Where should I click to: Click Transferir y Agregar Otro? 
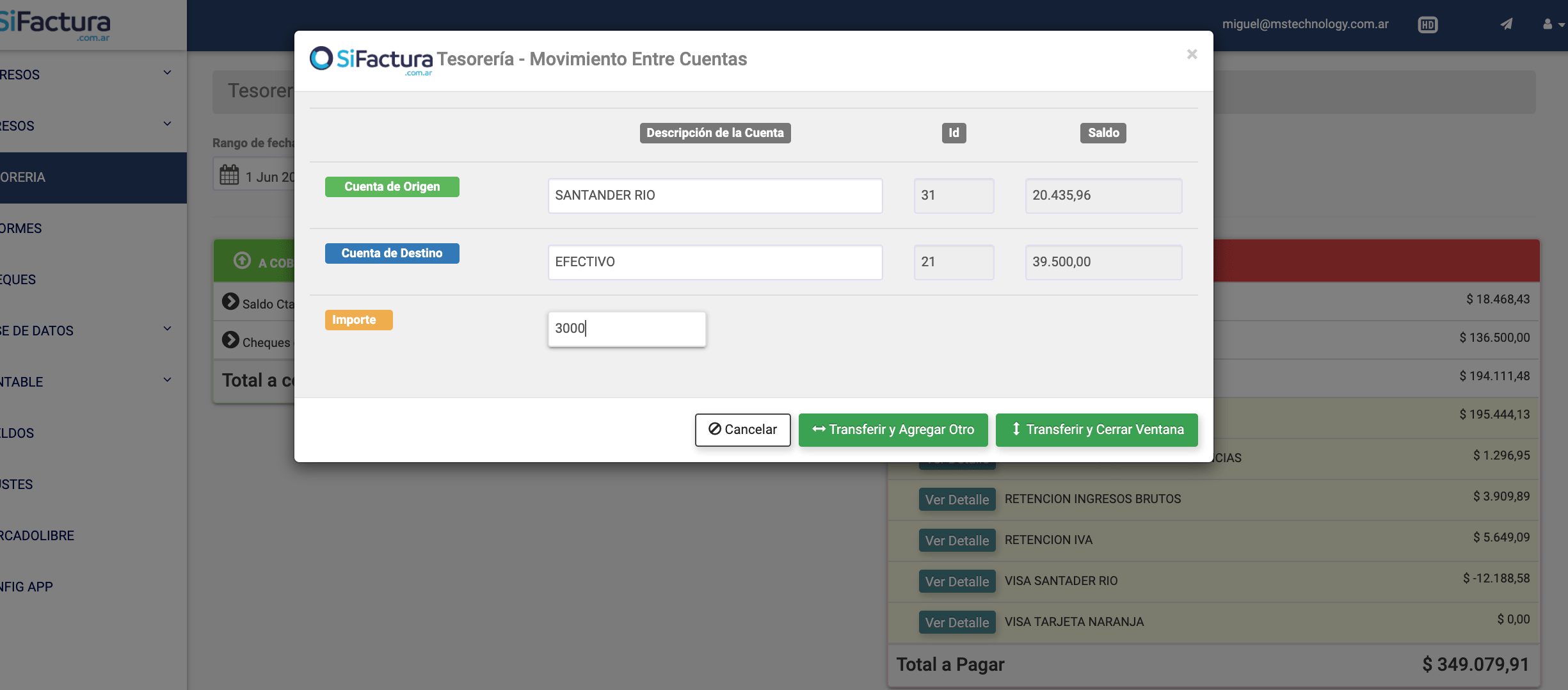pos(893,429)
